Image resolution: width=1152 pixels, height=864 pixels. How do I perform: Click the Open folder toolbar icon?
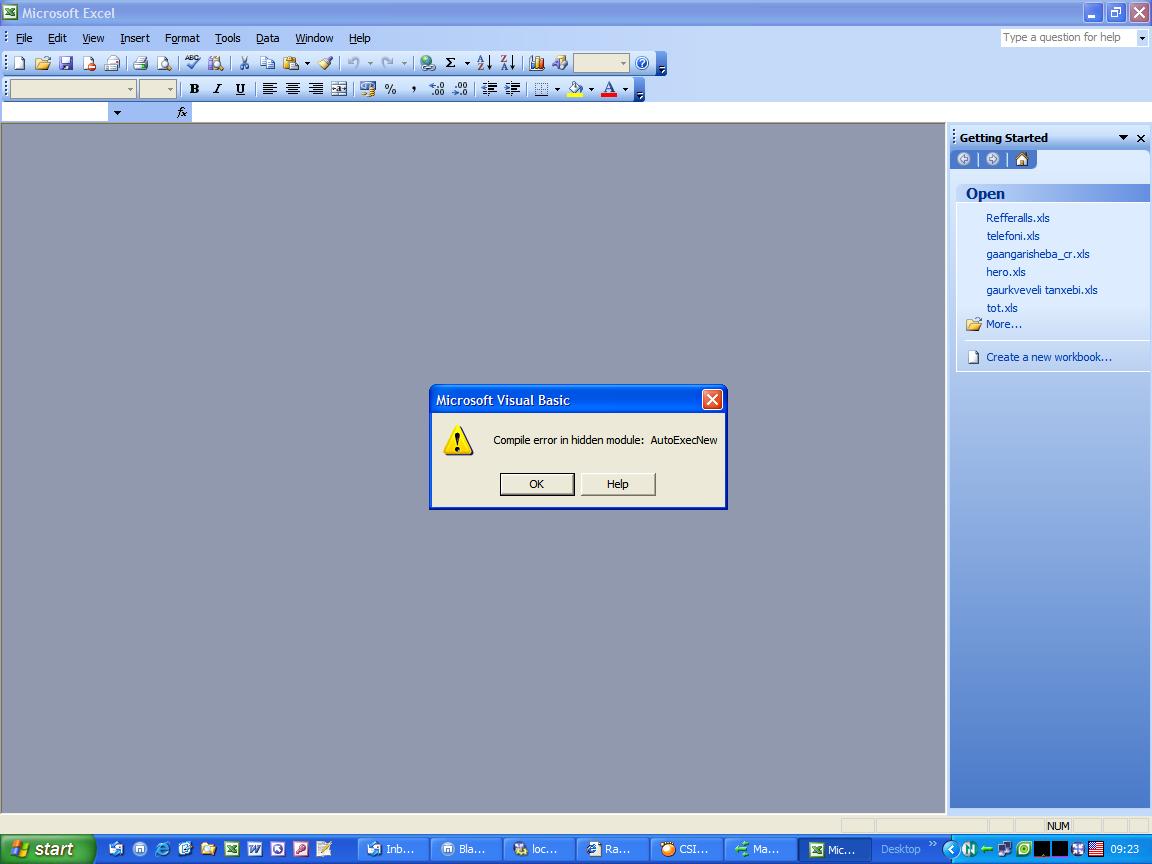click(43, 63)
